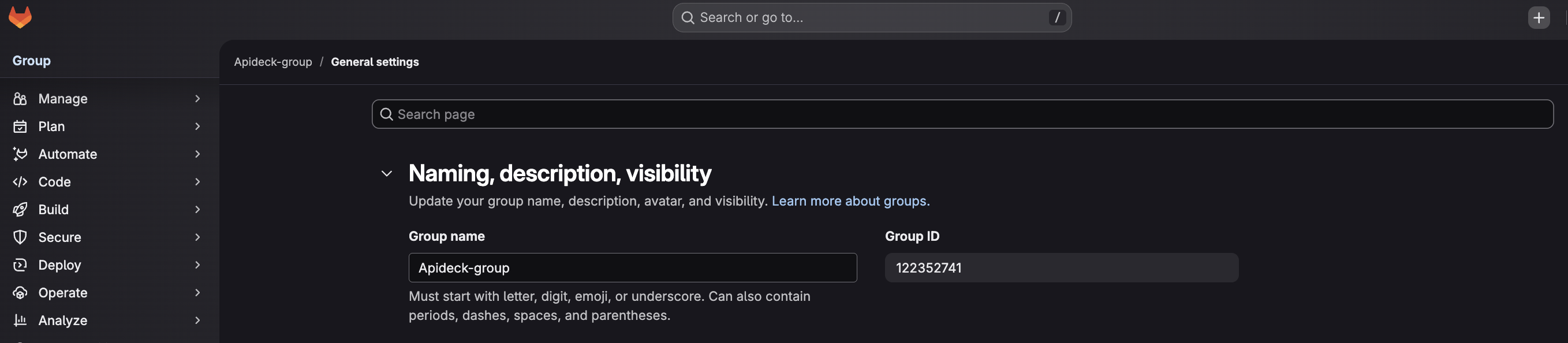
Task: Follow the Learn more about groups link
Action: (x=850, y=201)
